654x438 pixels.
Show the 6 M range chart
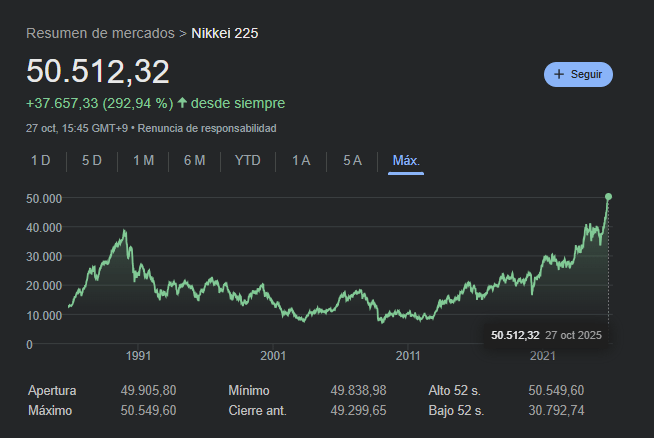[194, 160]
